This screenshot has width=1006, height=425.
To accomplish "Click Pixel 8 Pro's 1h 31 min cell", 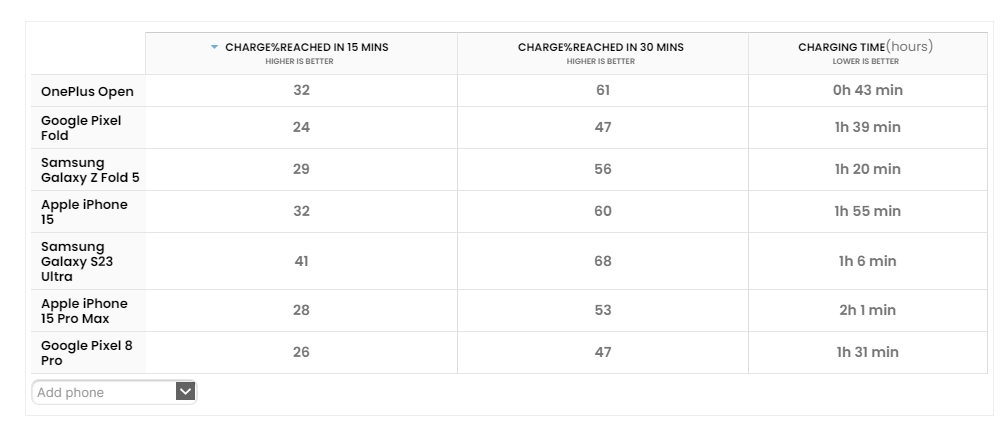I will pyautogui.click(x=868, y=352).
